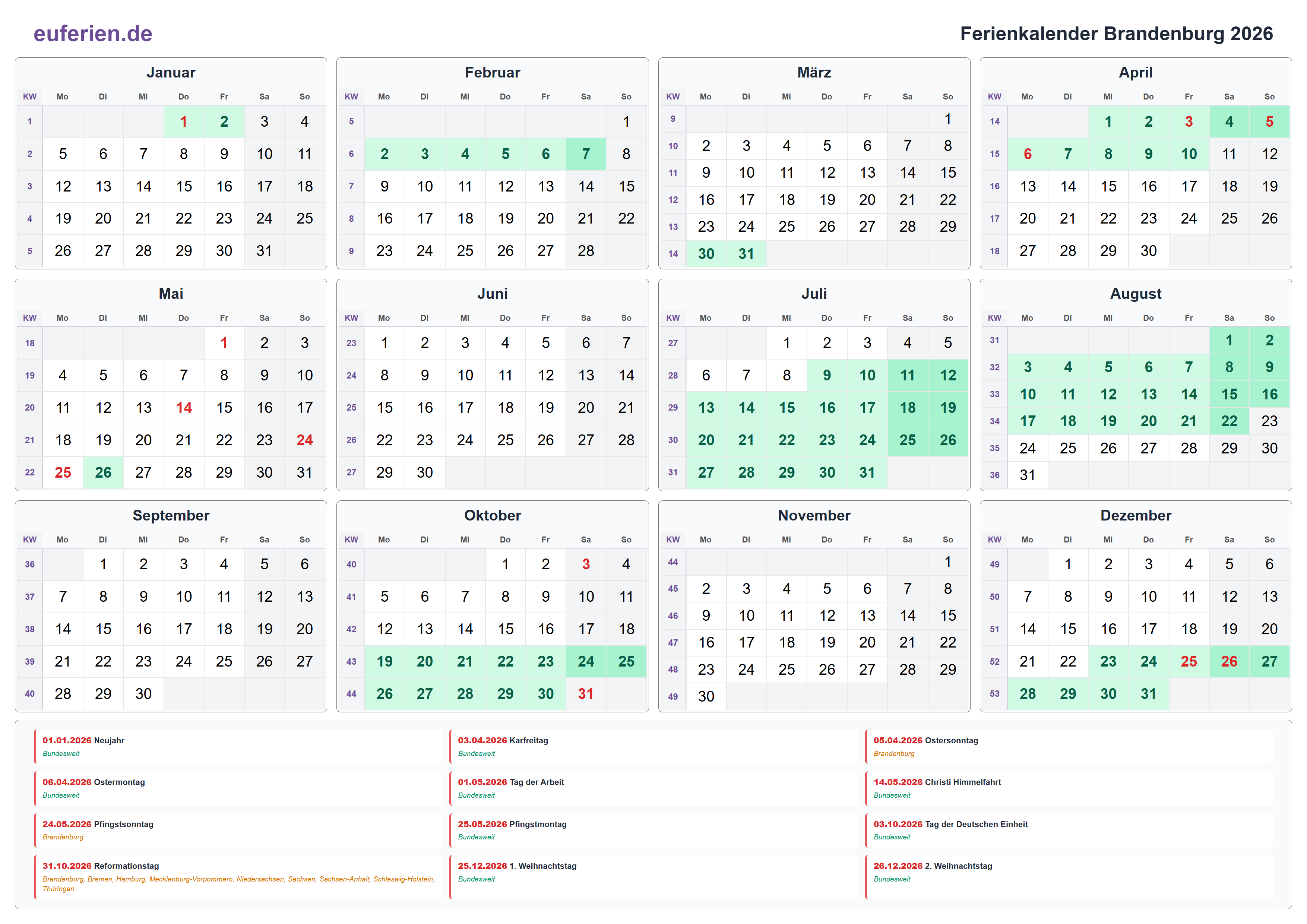Open the 31.10.2026 Reformationstag legend entry
This screenshot has width=1307, height=924.
click(x=238, y=877)
